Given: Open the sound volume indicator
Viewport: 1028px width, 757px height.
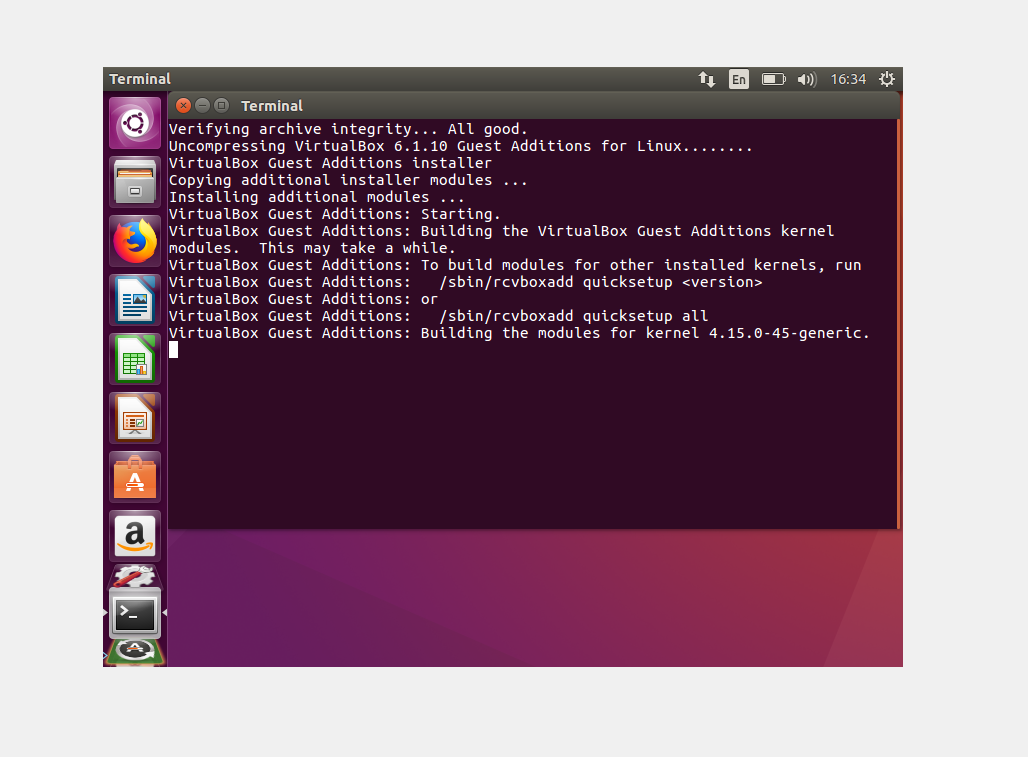Looking at the screenshot, I should pos(807,79).
